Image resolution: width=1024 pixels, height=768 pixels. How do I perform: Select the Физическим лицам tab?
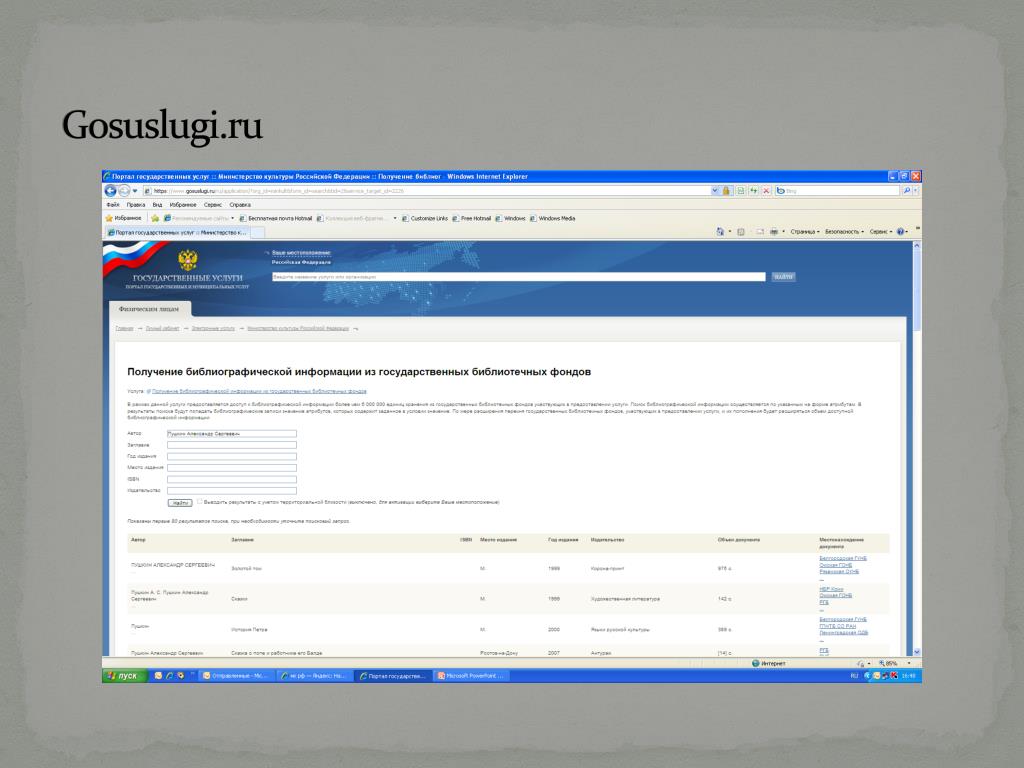[x=149, y=309]
